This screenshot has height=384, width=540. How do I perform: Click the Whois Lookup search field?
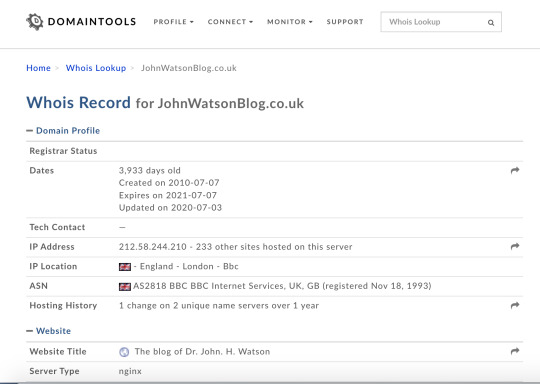pos(441,22)
